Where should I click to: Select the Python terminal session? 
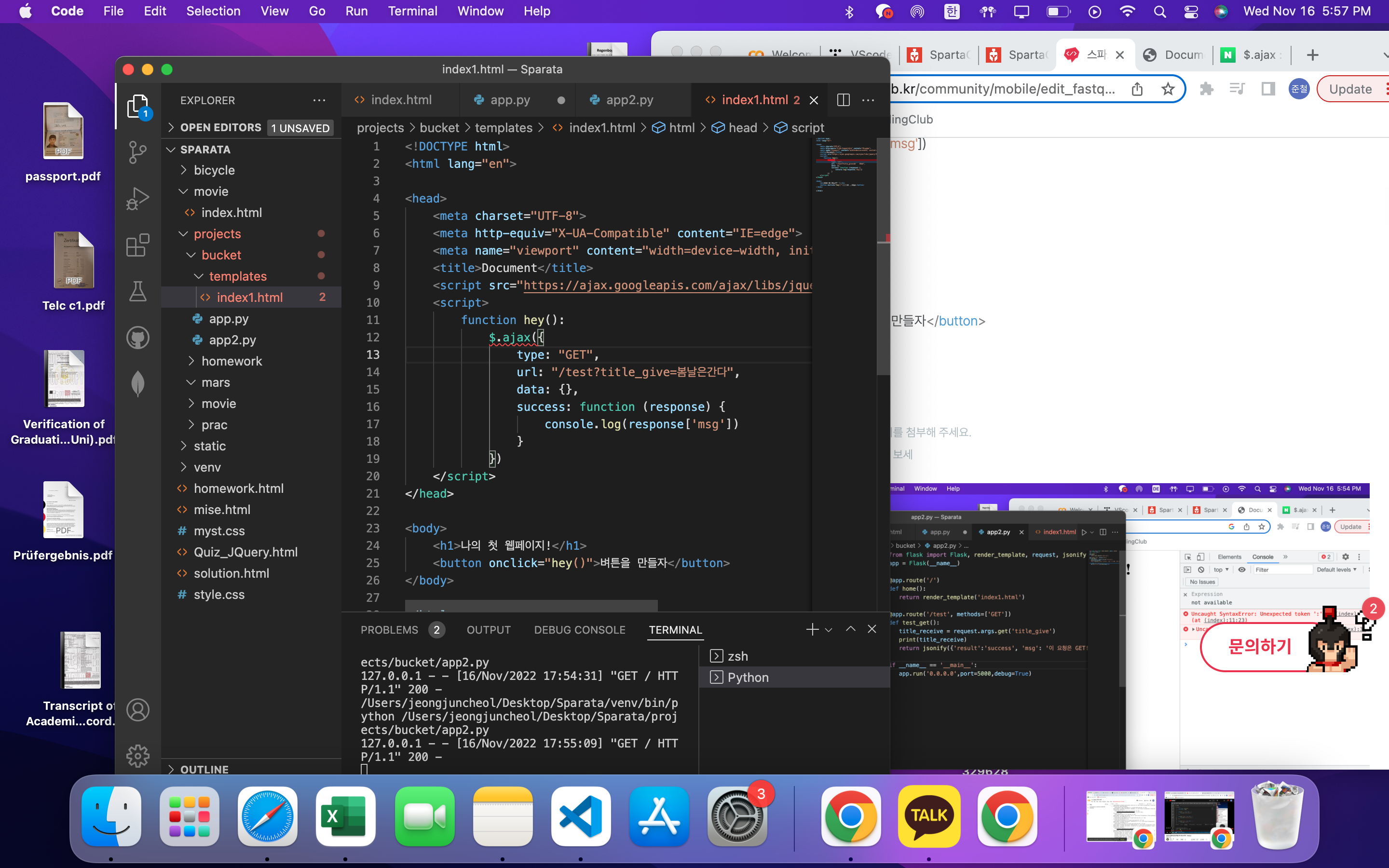pyautogui.click(x=795, y=678)
